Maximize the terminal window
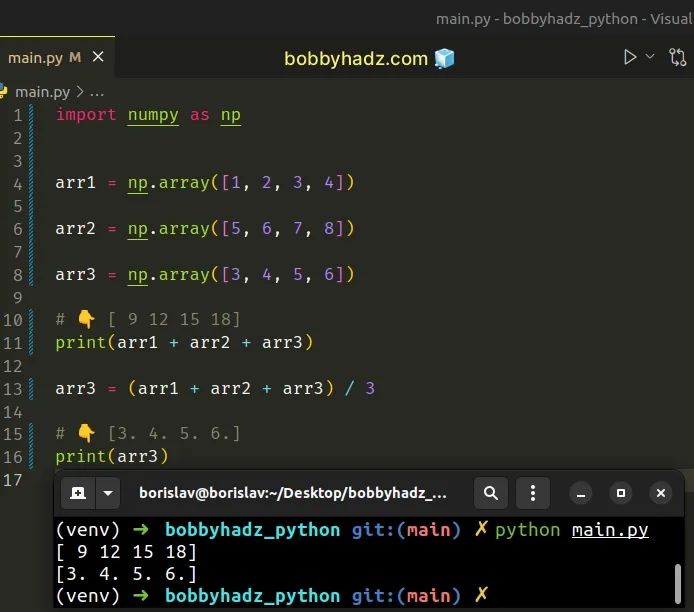 (x=621, y=493)
